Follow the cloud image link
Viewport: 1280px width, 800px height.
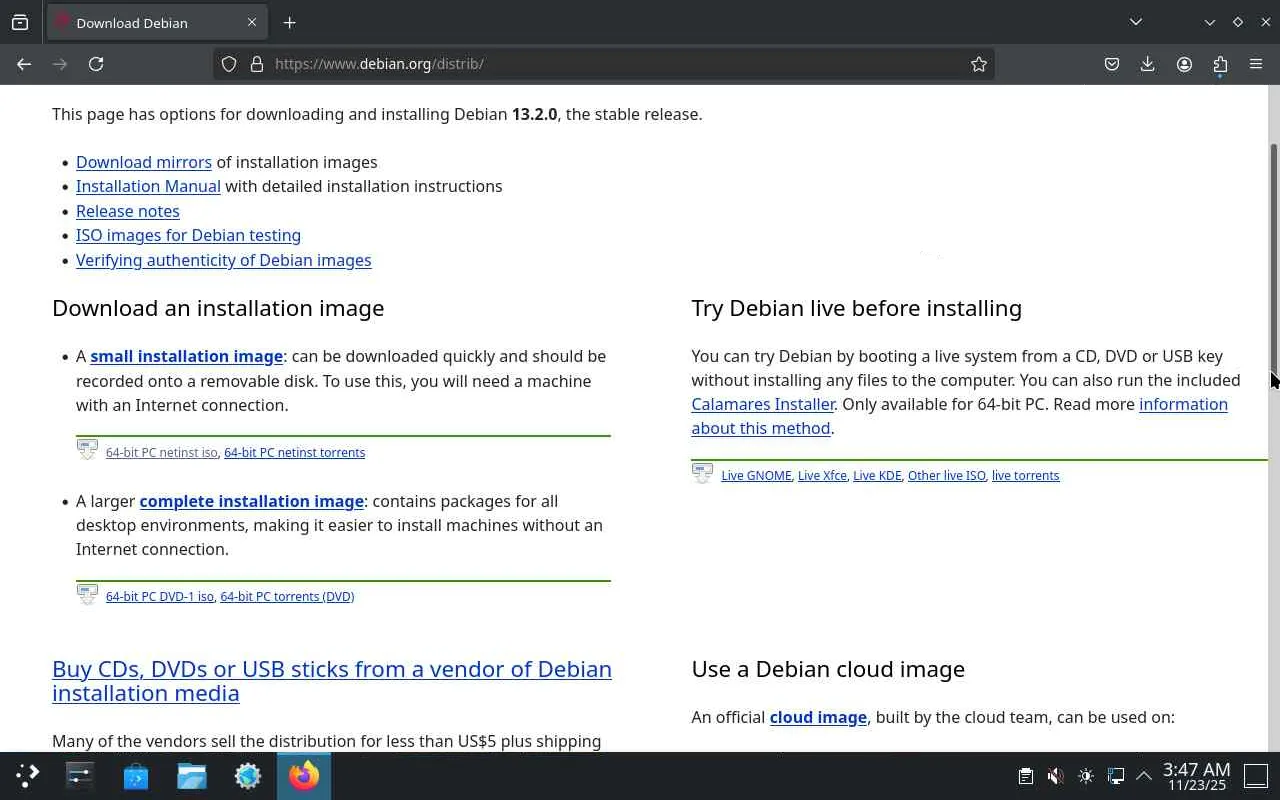point(818,717)
